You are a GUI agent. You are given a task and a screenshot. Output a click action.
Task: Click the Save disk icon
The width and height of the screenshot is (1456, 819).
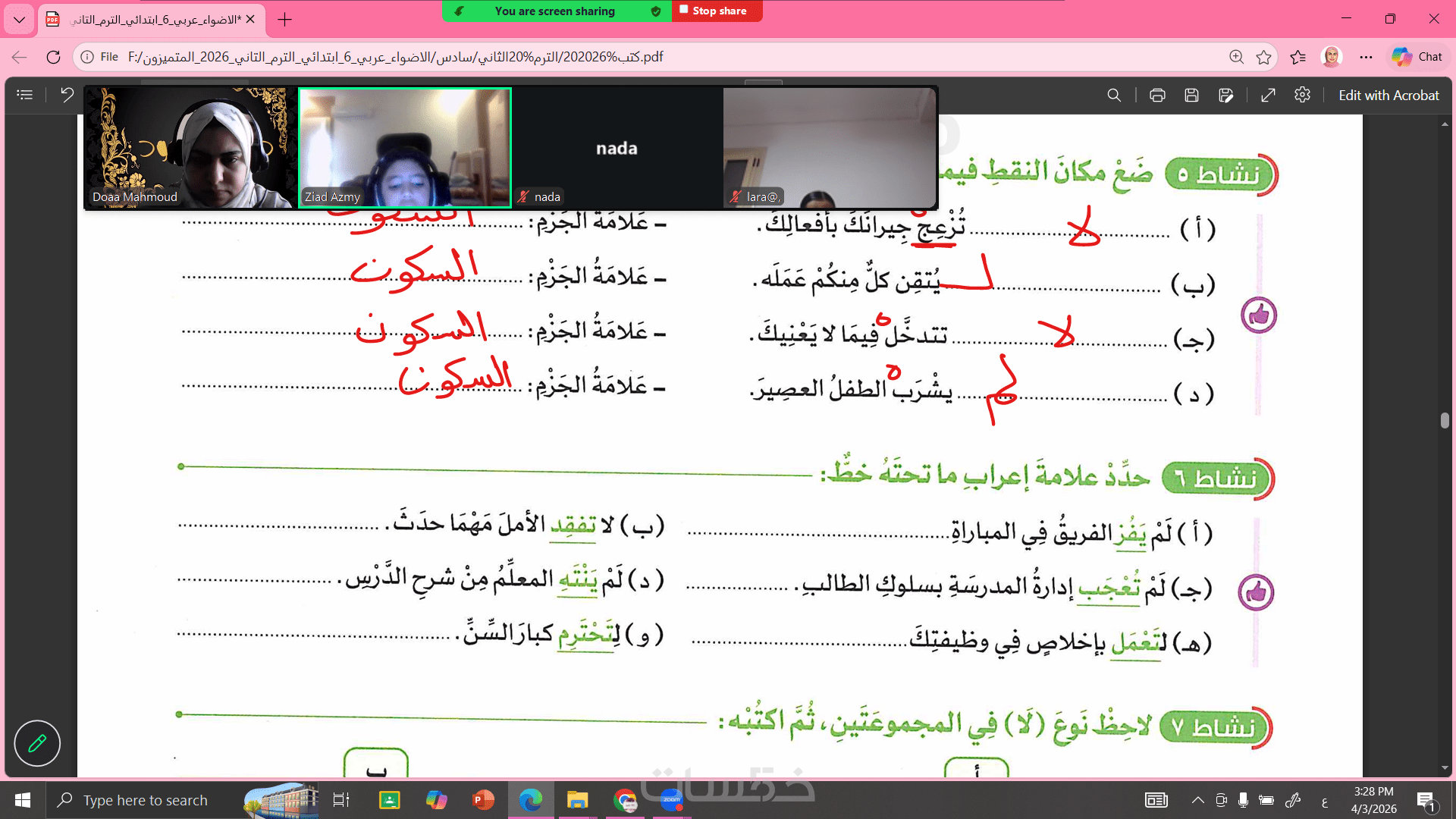[x=1191, y=96]
